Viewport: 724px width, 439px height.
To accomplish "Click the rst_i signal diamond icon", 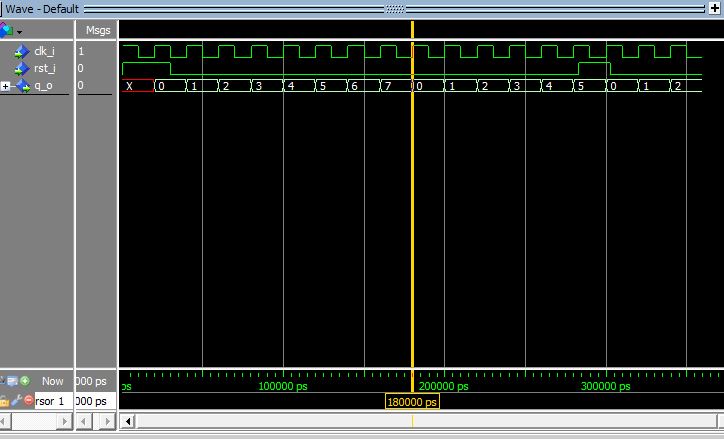I will coord(22,68).
